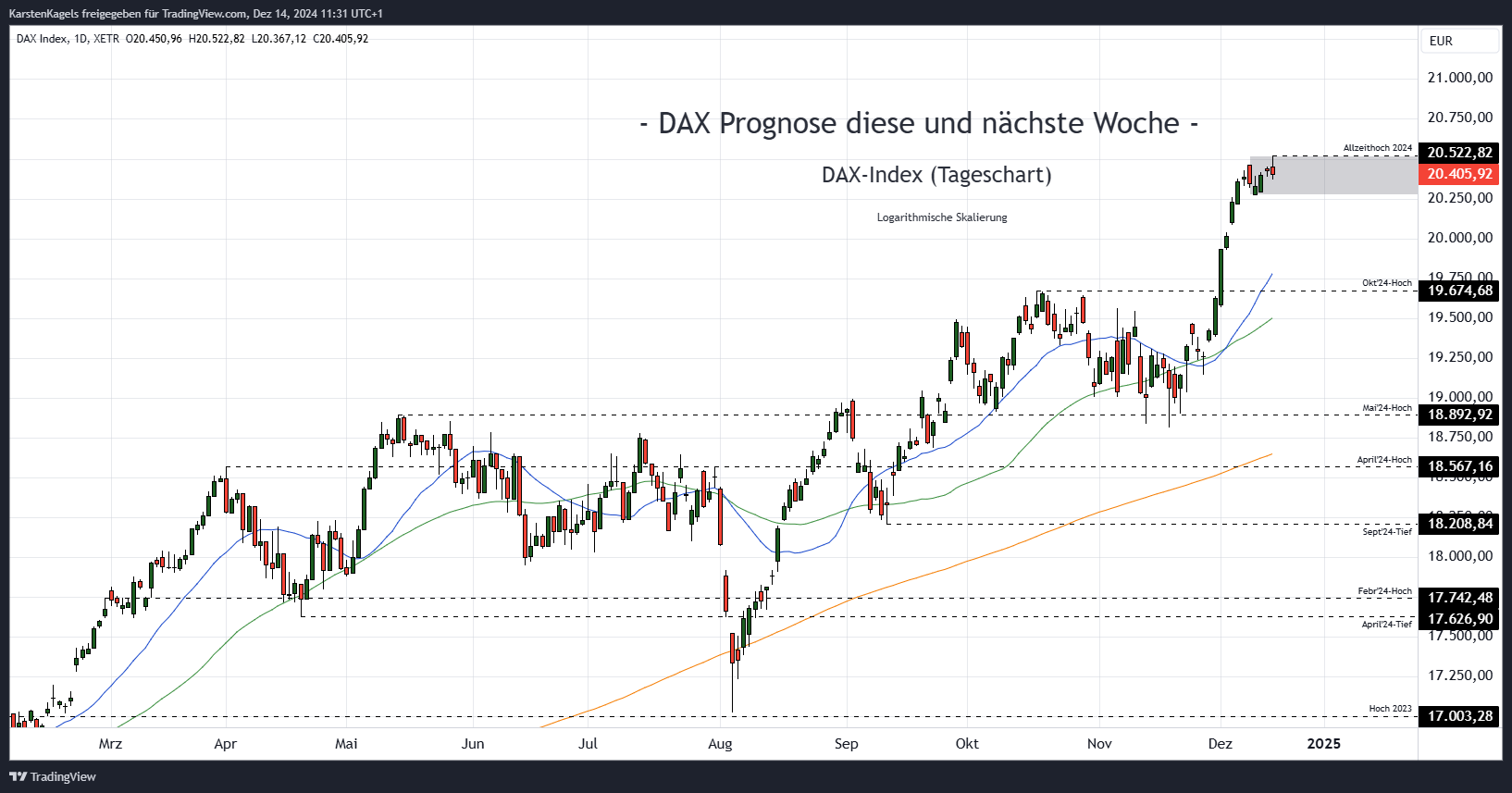The height and width of the screenshot is (793, 1512).
Task: Click the Mai label on time axis
Action: (346, 744)
